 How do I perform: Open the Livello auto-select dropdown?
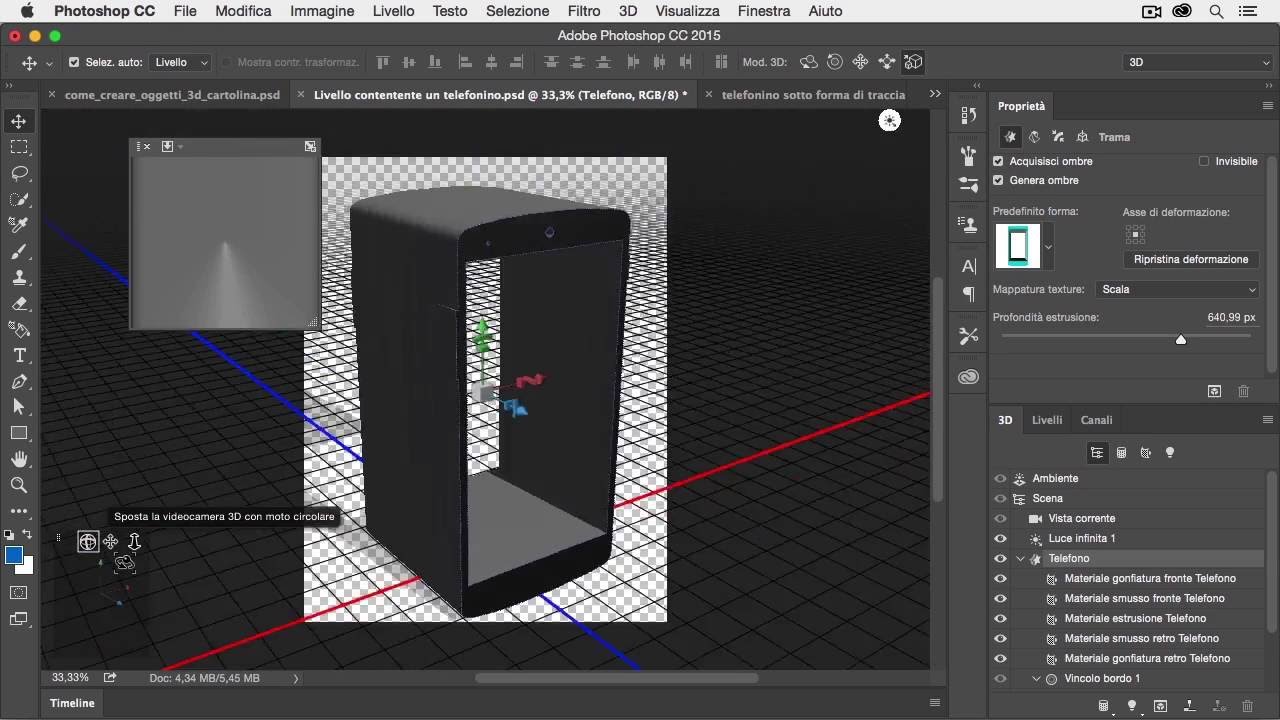[x=181, y=62]
